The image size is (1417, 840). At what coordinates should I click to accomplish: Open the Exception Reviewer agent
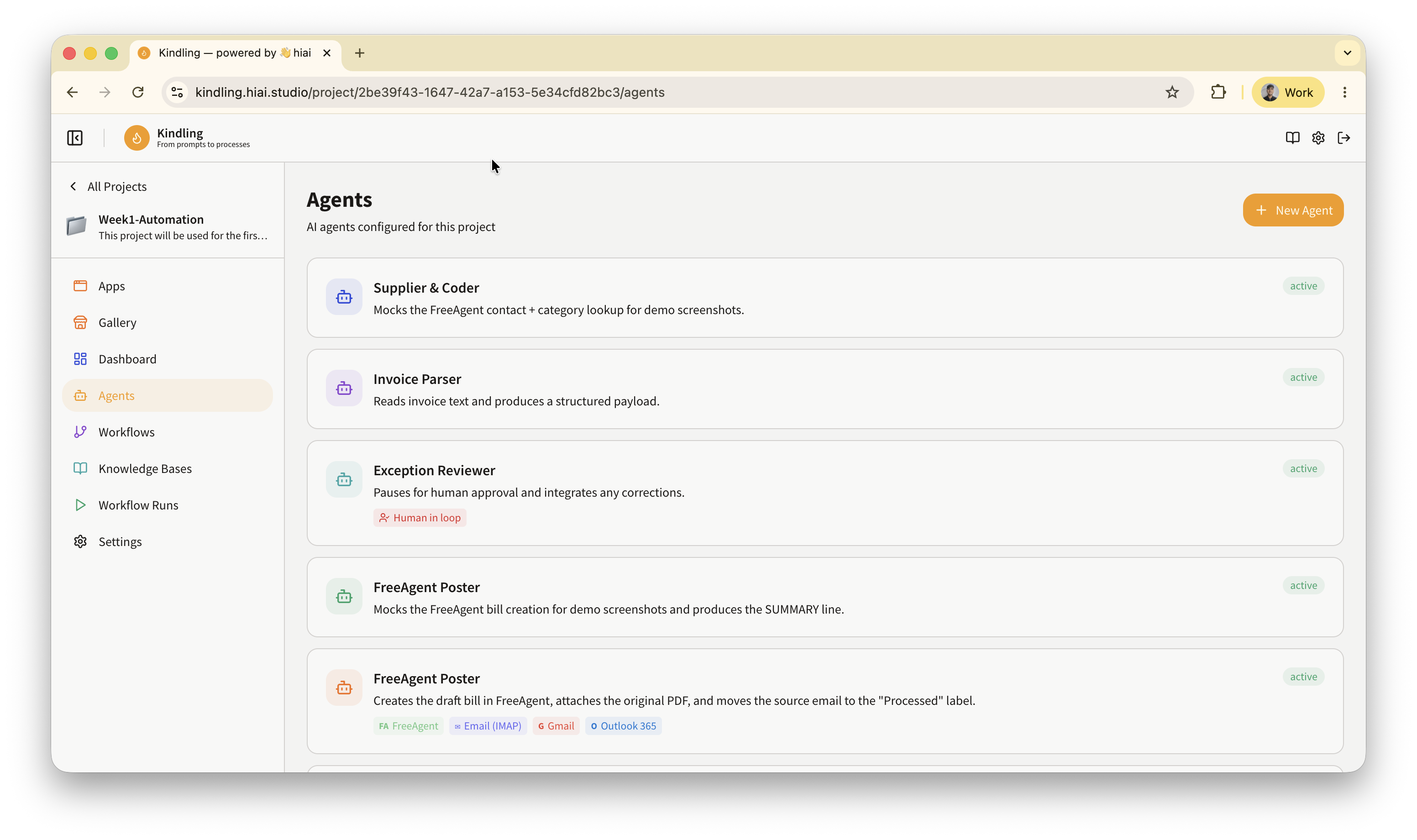click(x=824, y=493)
